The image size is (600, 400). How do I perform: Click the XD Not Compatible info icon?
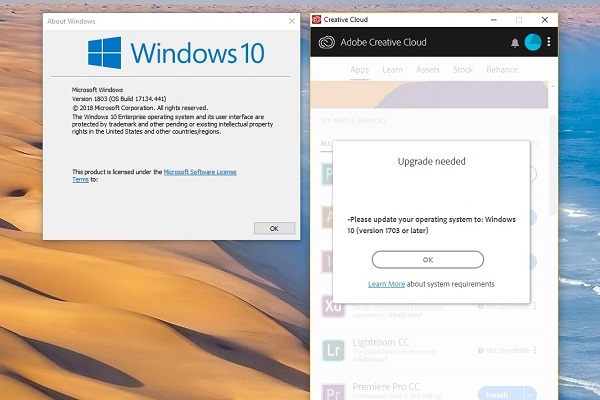(481, 306)
